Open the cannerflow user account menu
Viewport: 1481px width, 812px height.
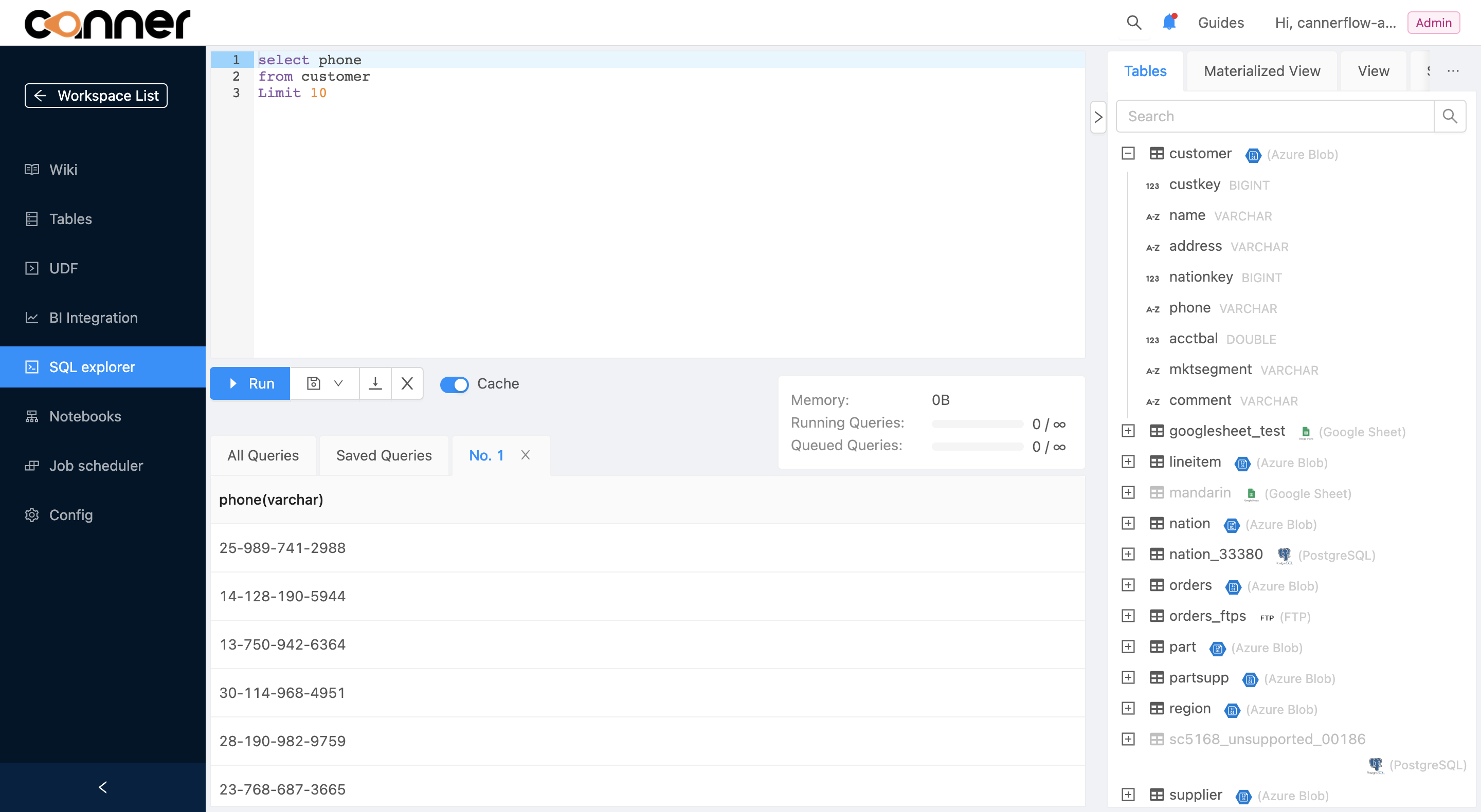[x=1335, y=23]
